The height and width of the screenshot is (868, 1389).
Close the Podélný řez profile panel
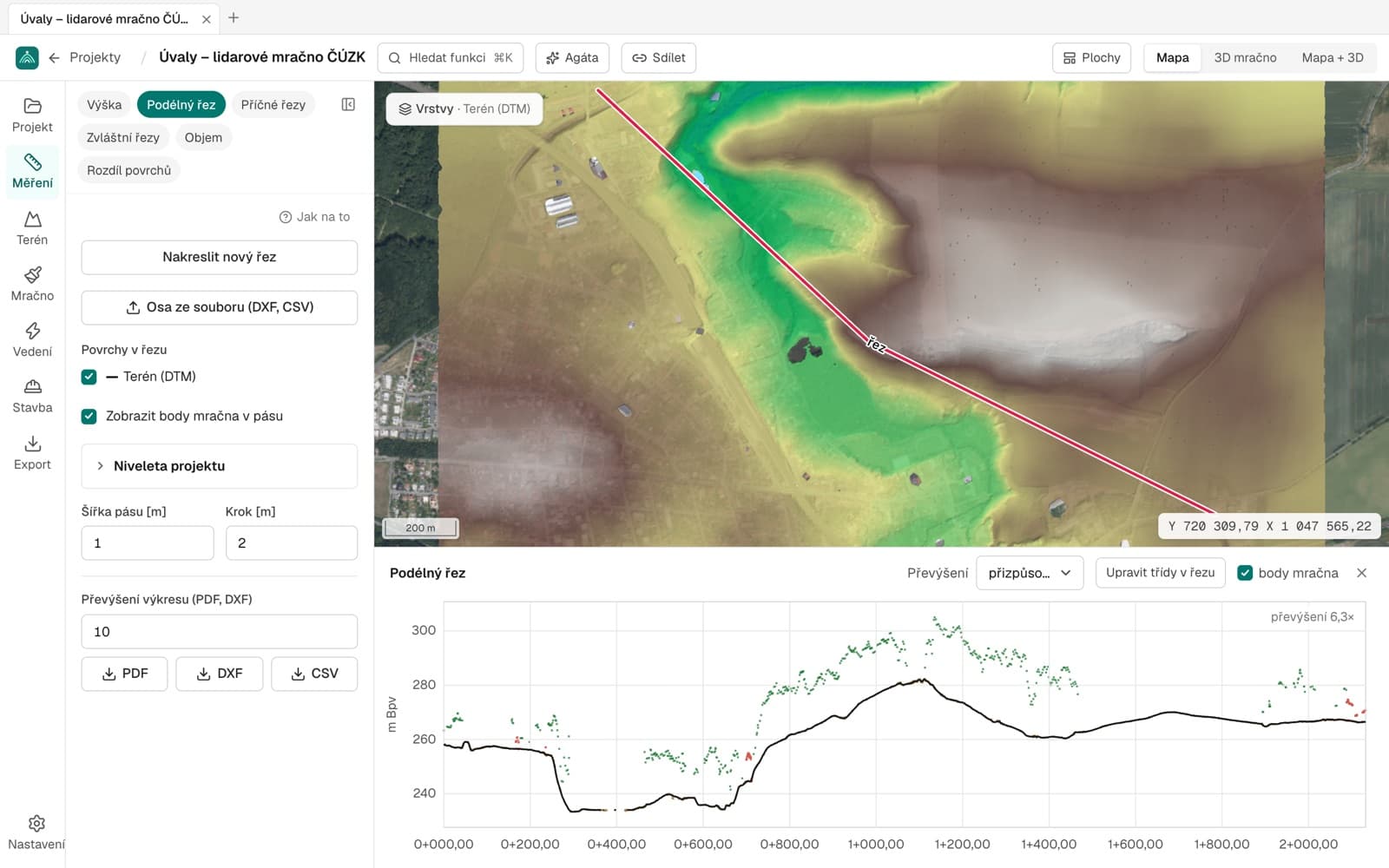[x=1361, y=573]
